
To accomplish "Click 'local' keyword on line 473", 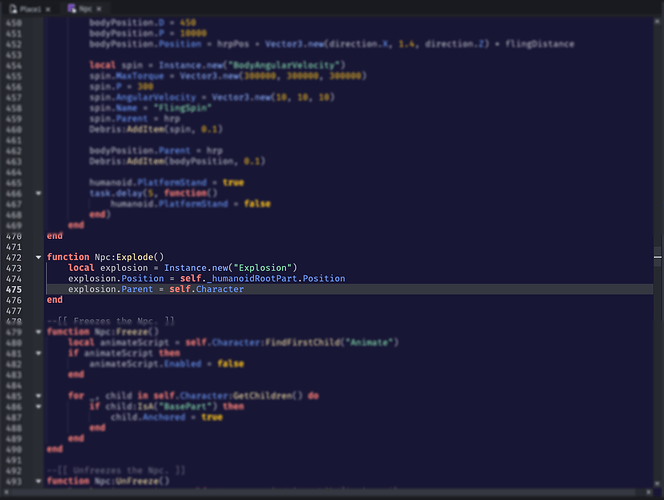I will tap(81, 268).
